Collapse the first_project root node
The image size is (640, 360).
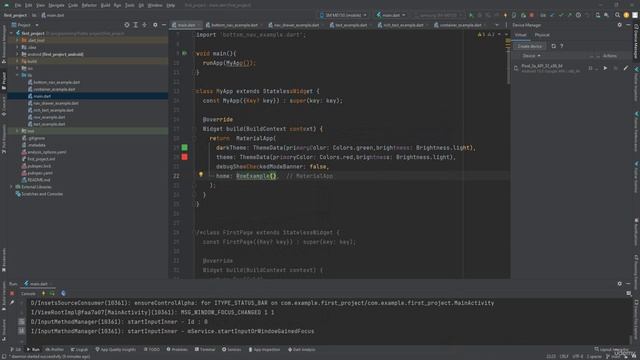click(x=11, y=33)
